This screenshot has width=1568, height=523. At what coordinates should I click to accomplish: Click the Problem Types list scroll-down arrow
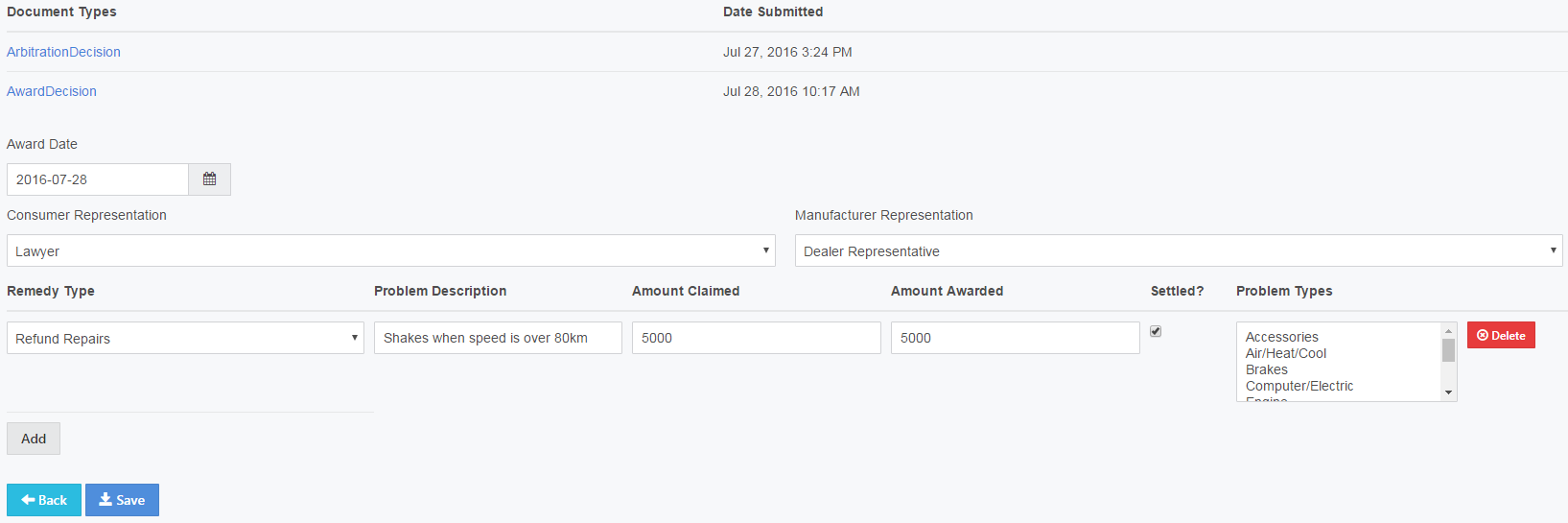1448,392
